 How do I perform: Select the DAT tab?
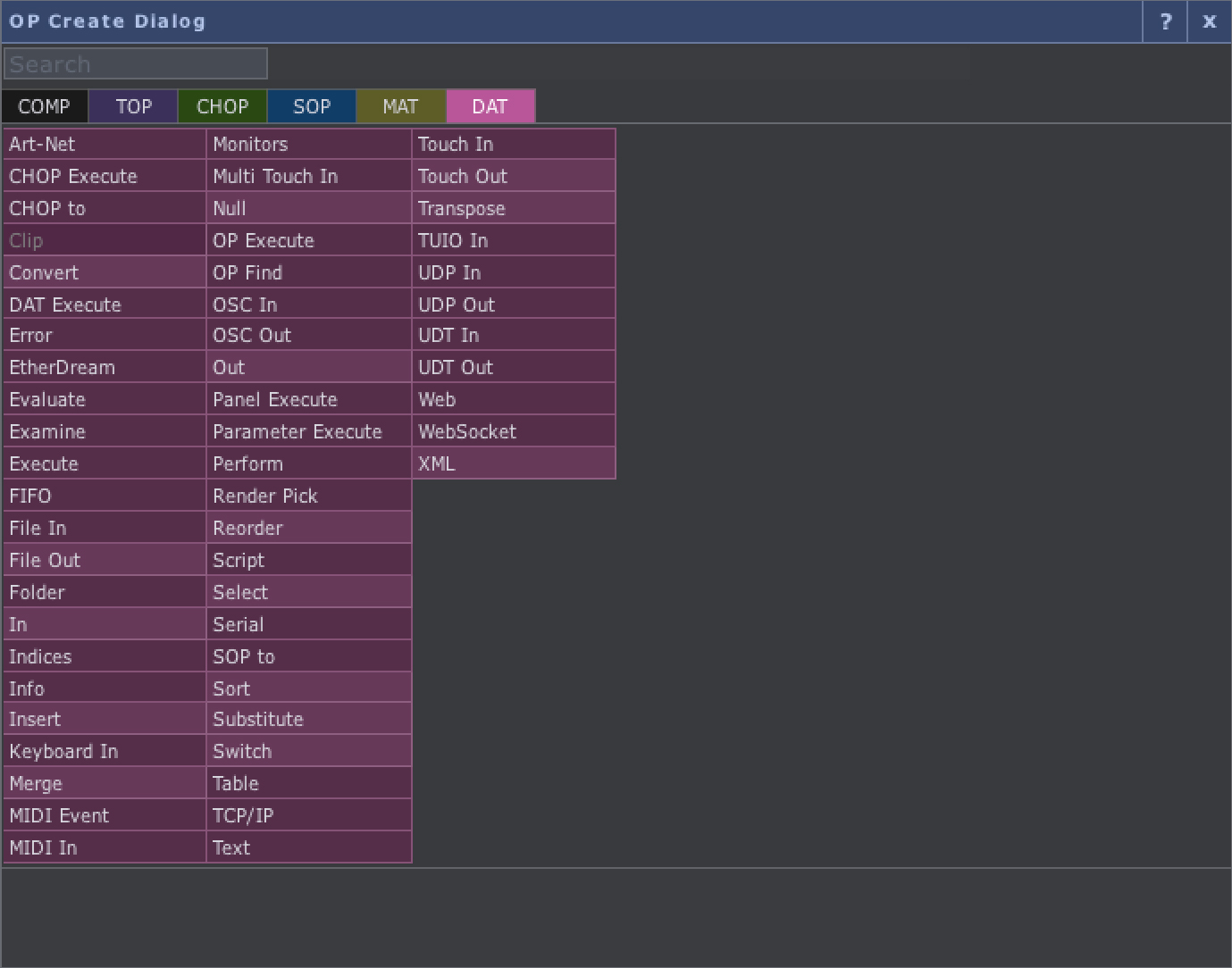tap(490, 105)
